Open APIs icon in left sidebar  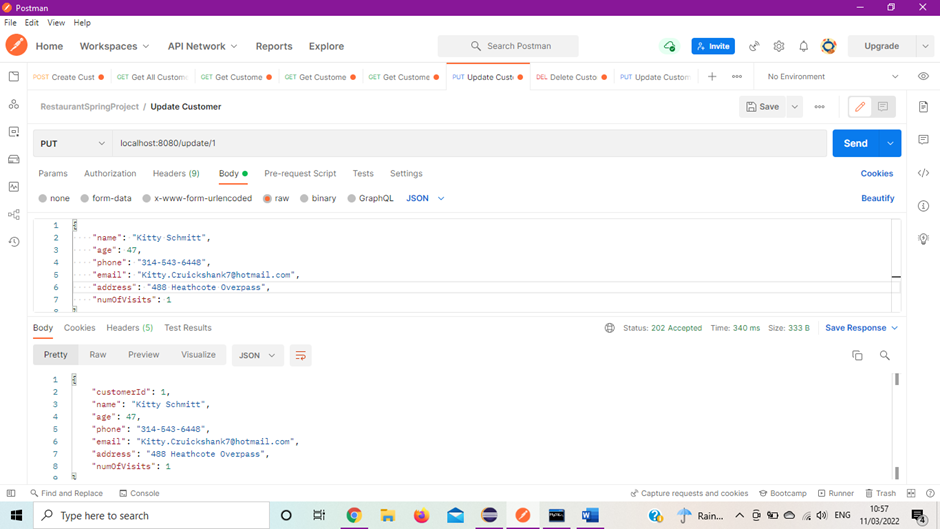click(x=14, y=104)
